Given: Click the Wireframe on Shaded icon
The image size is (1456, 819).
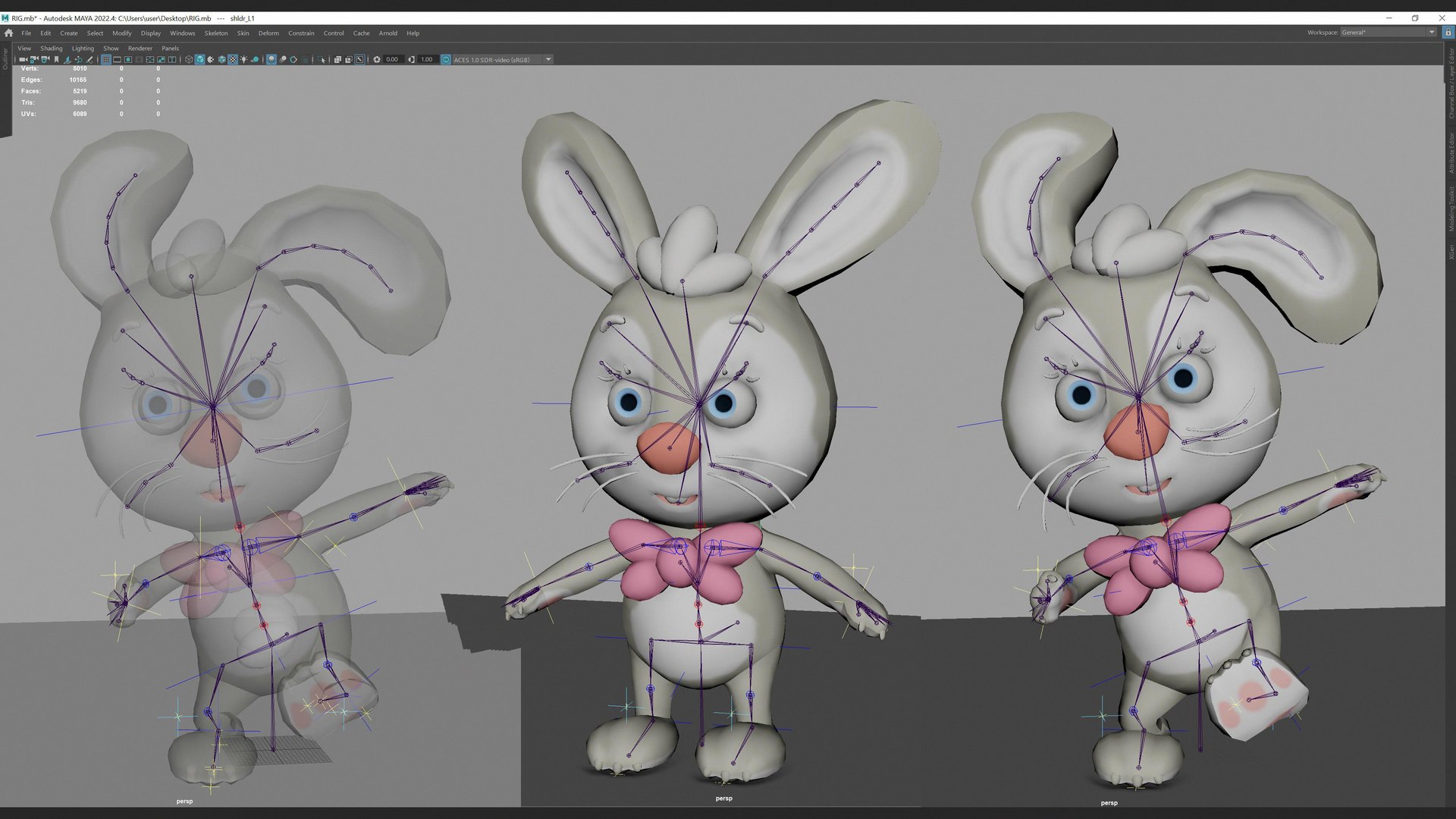Looking at the screenshot, I should pos(221,59).
